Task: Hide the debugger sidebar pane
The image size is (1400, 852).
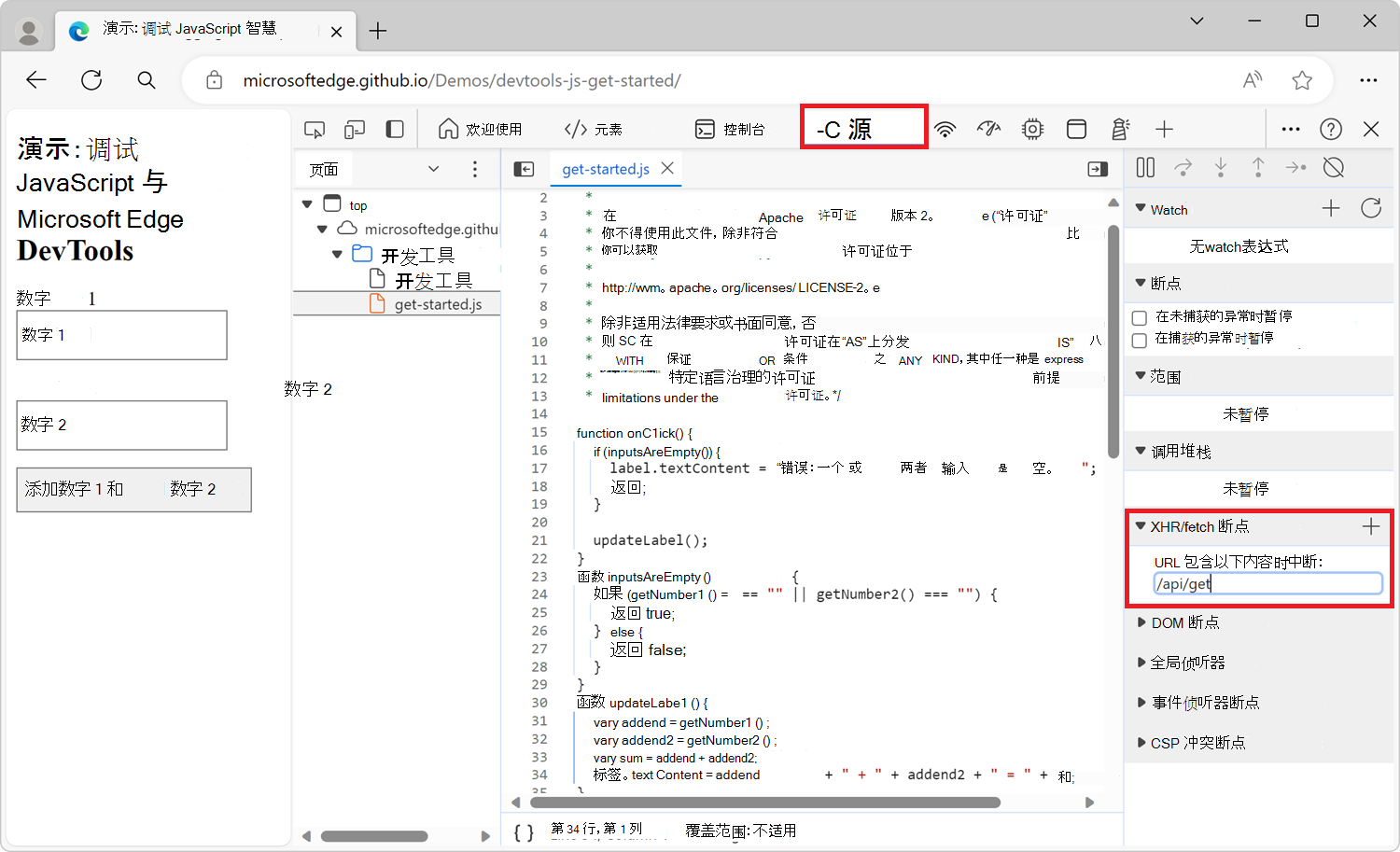Action: click(x=1098, y=169)
